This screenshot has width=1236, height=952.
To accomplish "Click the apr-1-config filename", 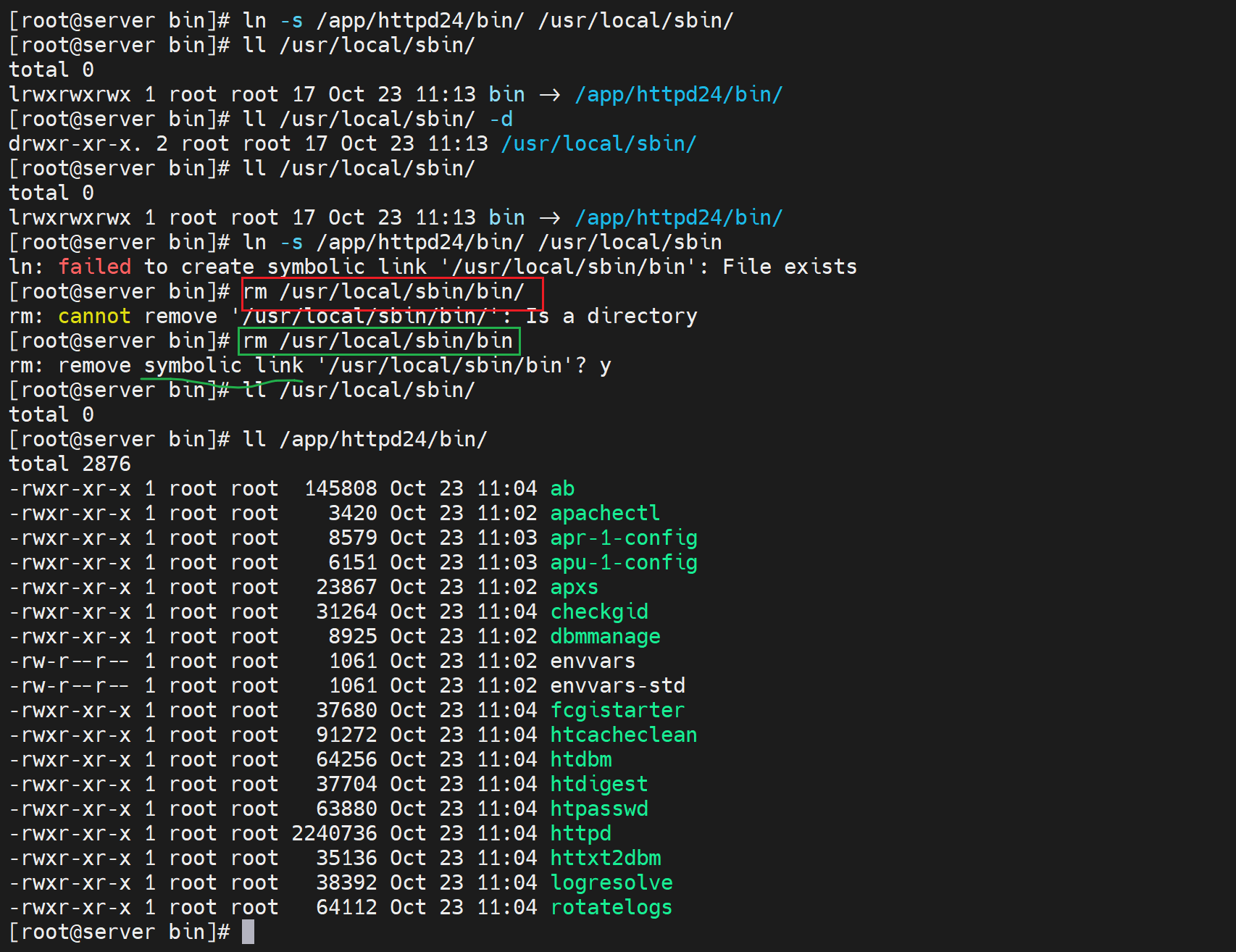I will click(623, 538).
